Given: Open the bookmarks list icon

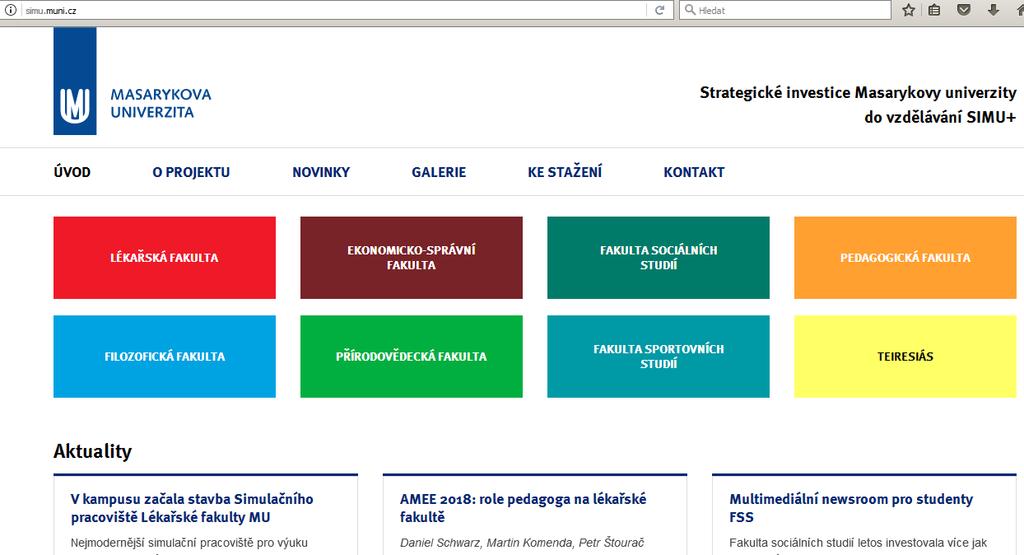Looking at the screenshot, I should pyautogui.click(x=935, y=10).
